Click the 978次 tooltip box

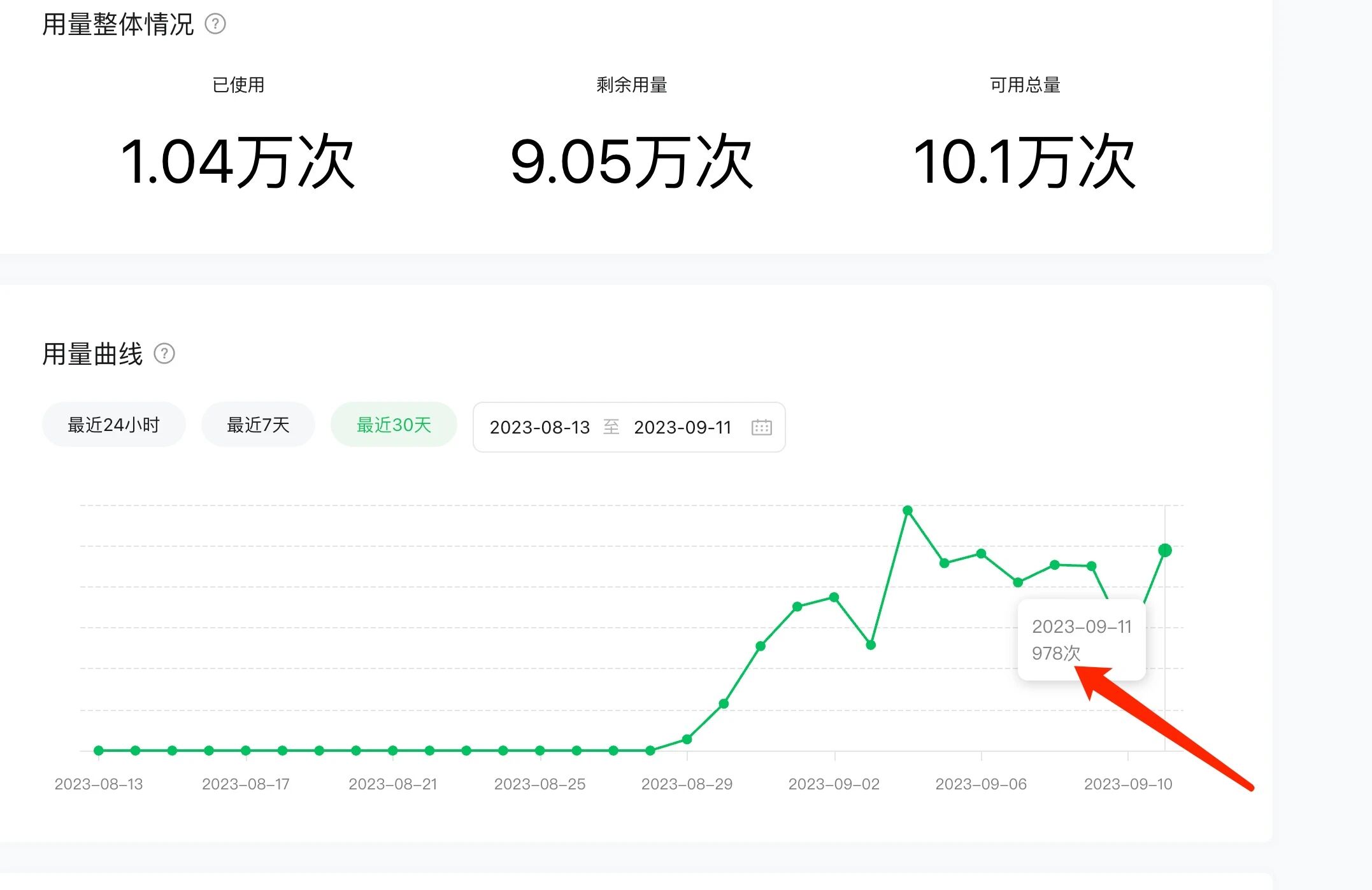(1081, 640)
